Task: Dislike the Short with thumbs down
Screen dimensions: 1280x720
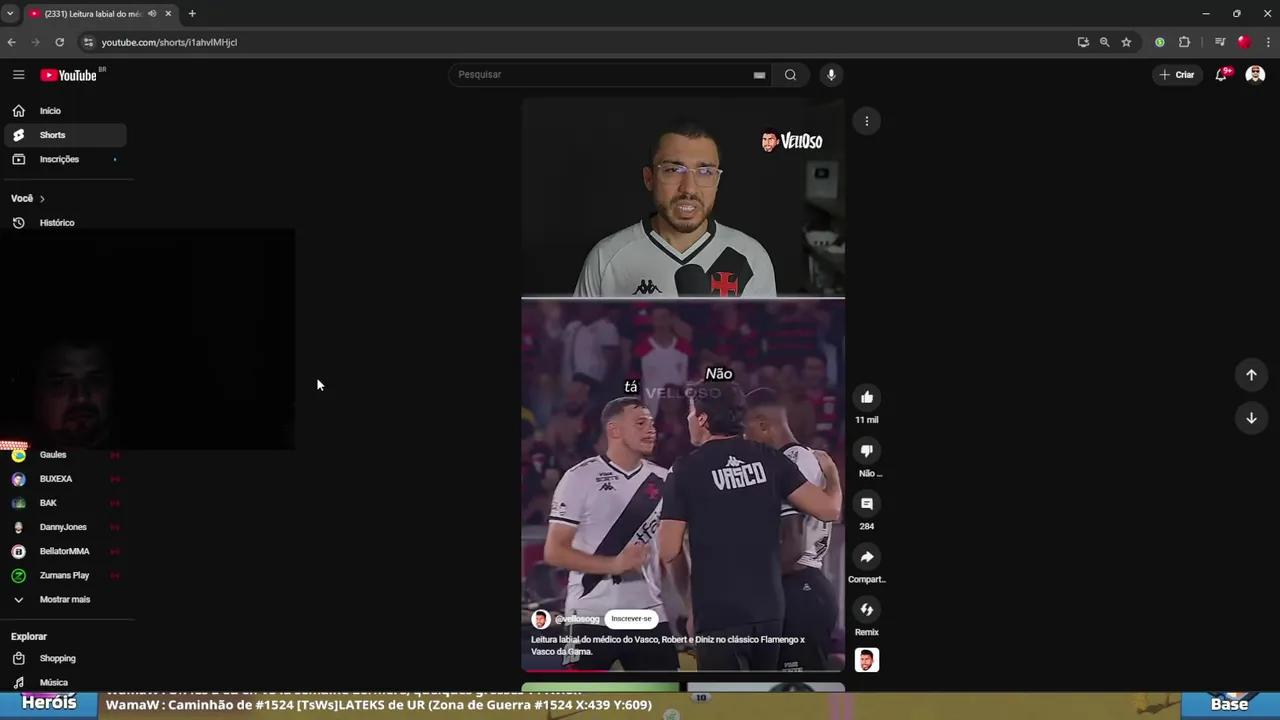Action: tap(867, 451)
